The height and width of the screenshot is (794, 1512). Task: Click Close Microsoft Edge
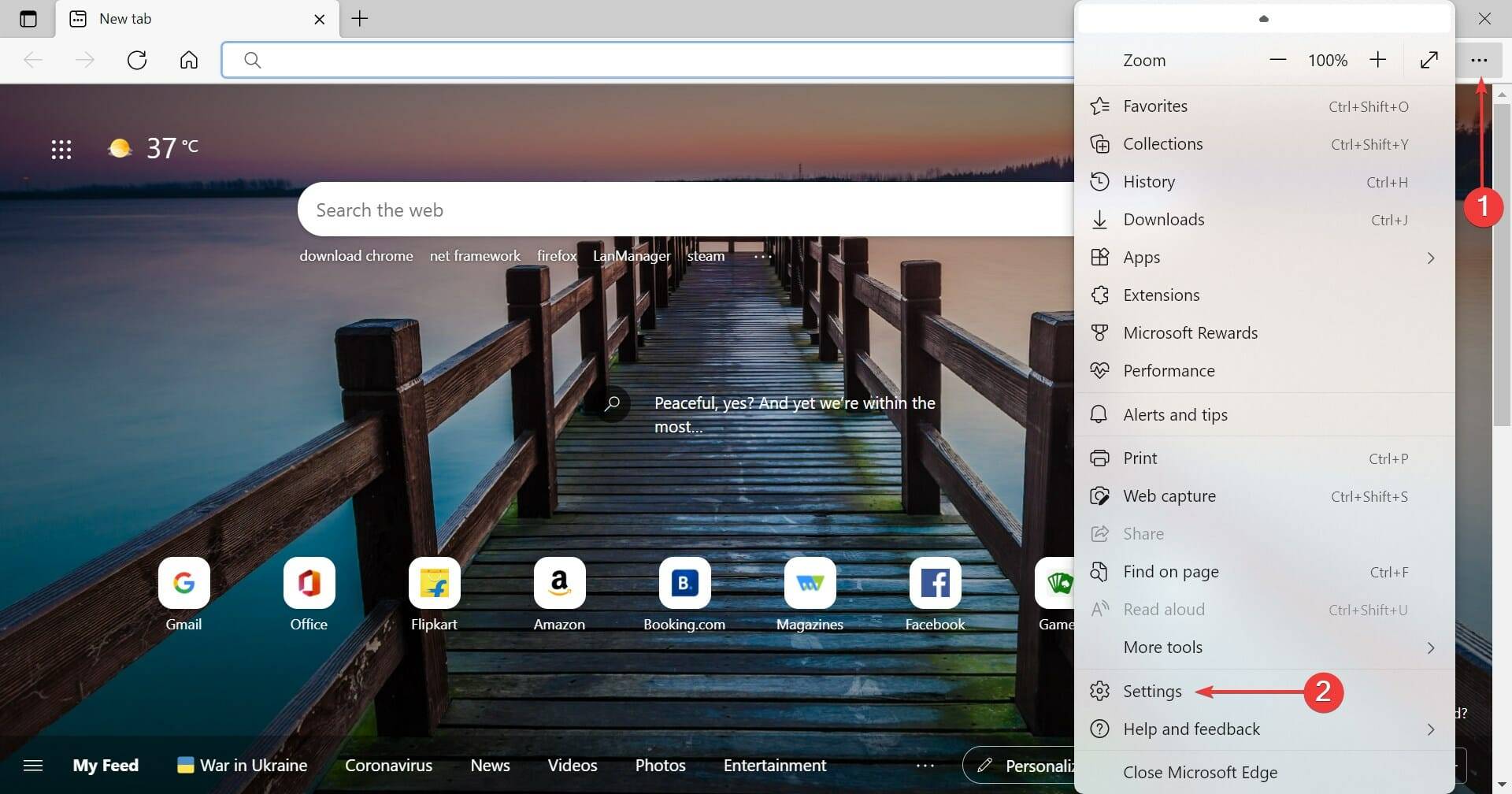[x=1200, y=772]
